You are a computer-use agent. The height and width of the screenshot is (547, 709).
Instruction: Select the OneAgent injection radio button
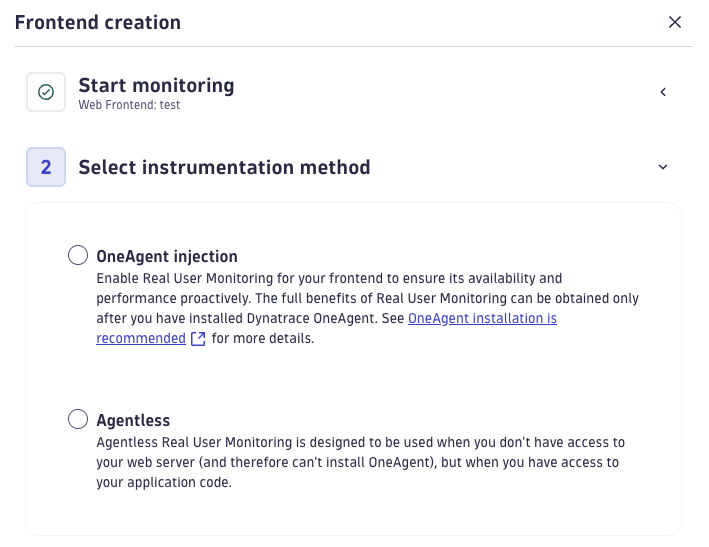point(78,255)
